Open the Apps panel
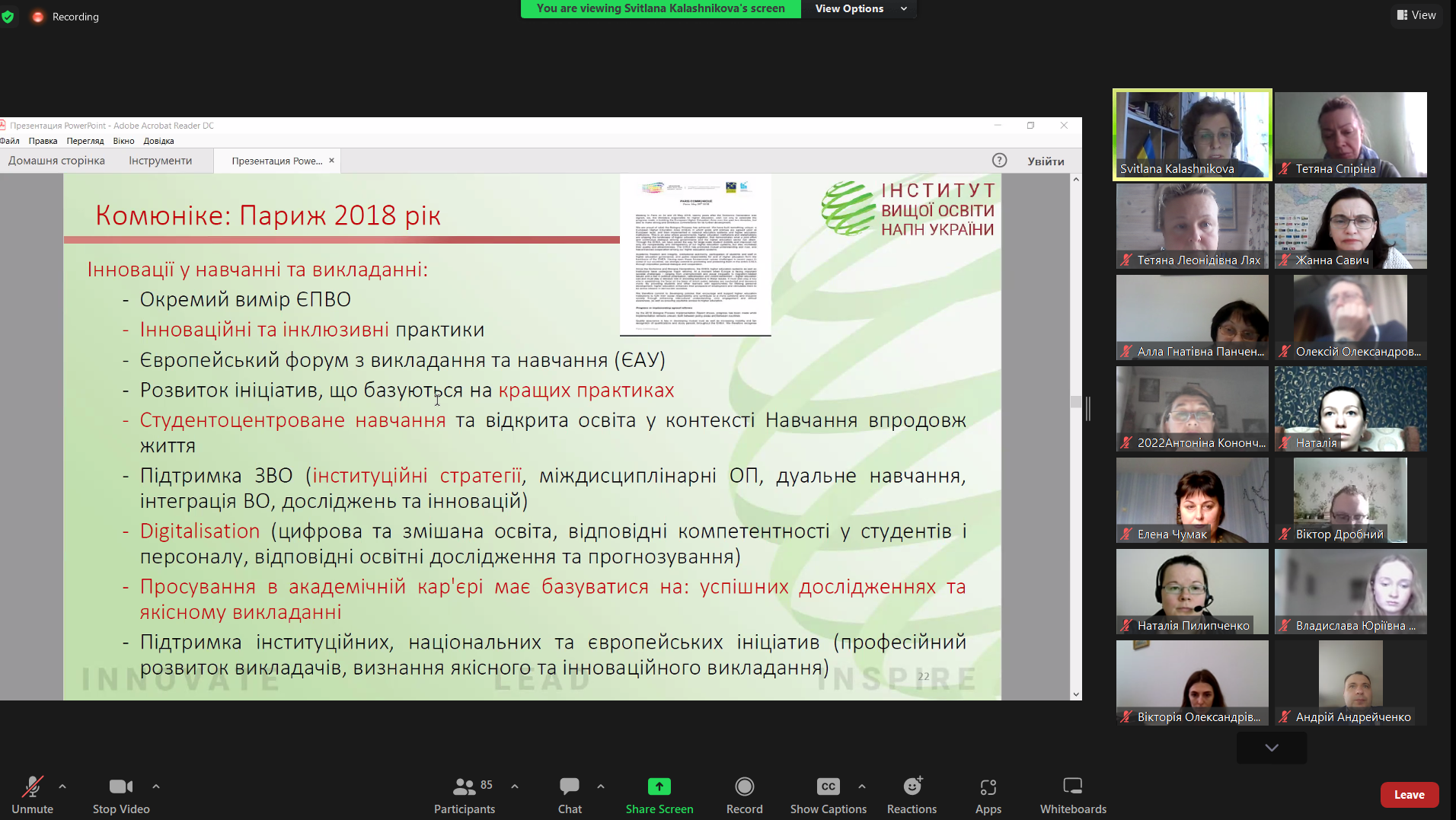This screenshot has height=820, width=1456. (x=988, y=795)
